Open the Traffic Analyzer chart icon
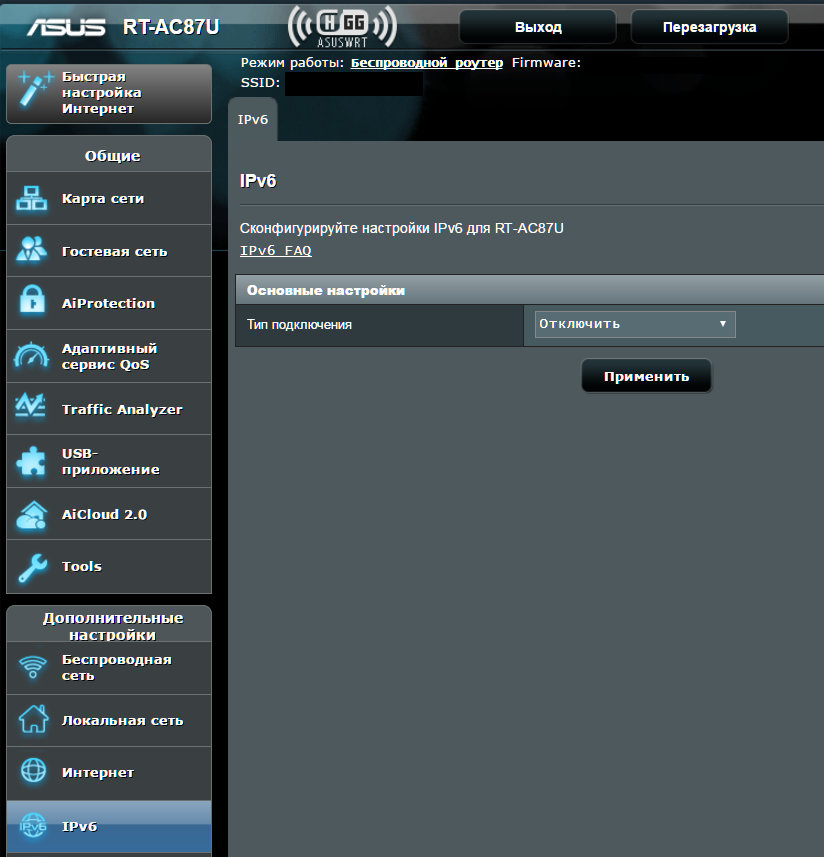The height and width of the screenshot is (857, 824). 33,409
